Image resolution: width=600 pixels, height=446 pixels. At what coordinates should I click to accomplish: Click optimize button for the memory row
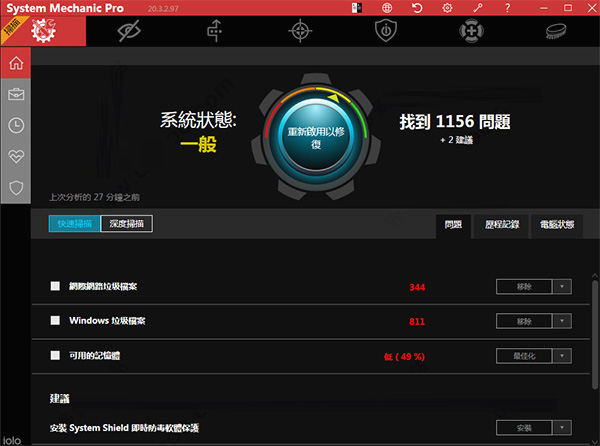524,356
